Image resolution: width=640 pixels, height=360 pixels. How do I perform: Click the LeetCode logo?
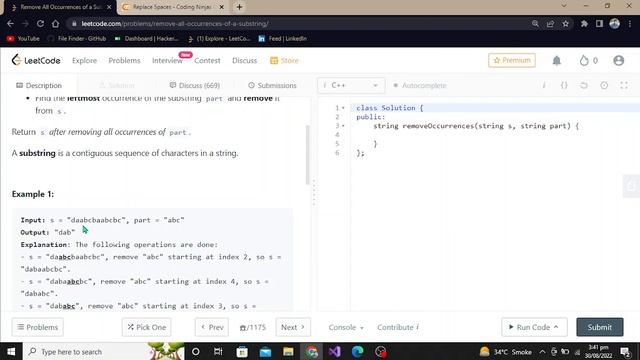point(36,60)
